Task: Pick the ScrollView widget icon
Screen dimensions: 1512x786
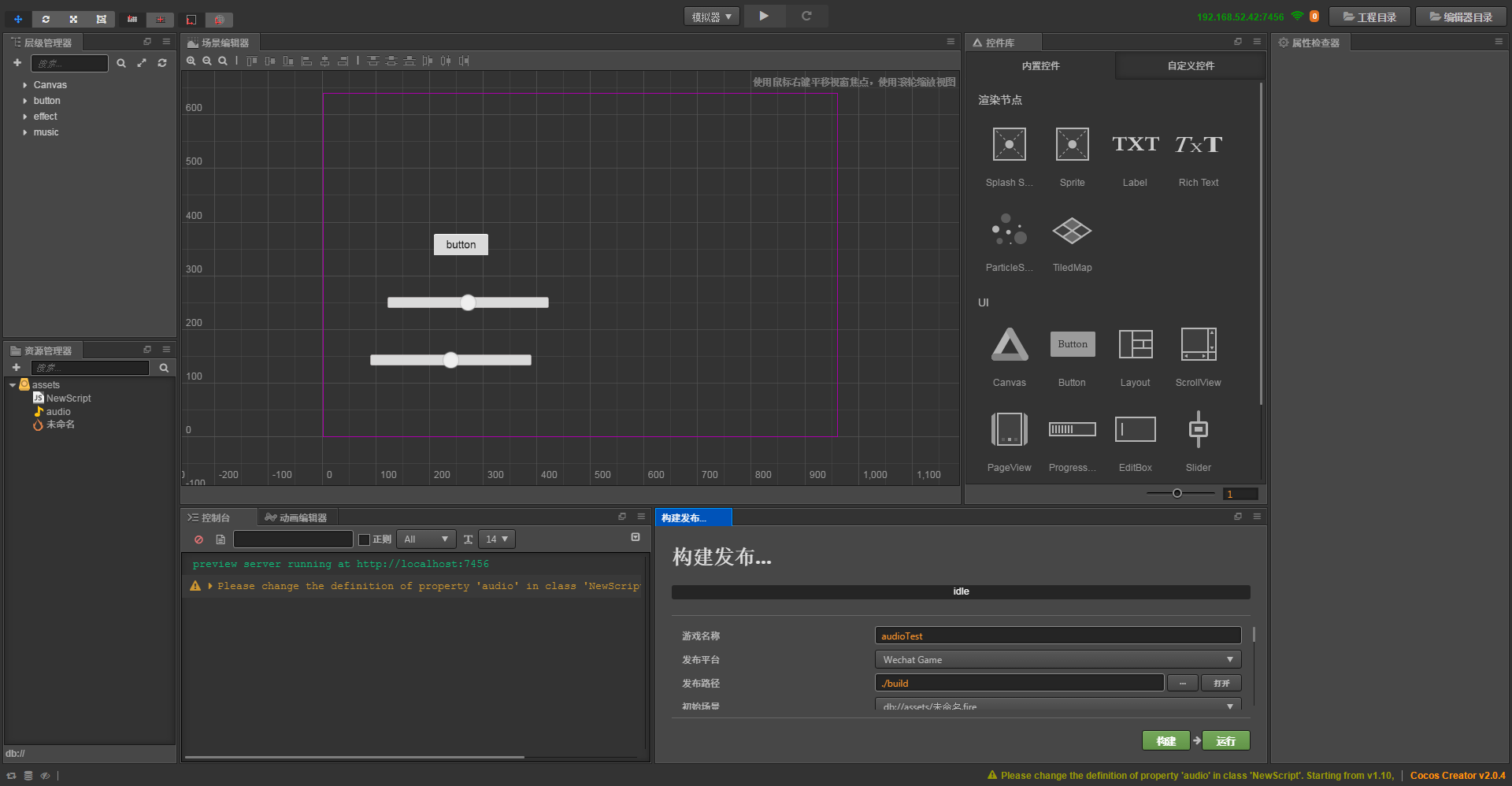Action: coord(1199,345)
